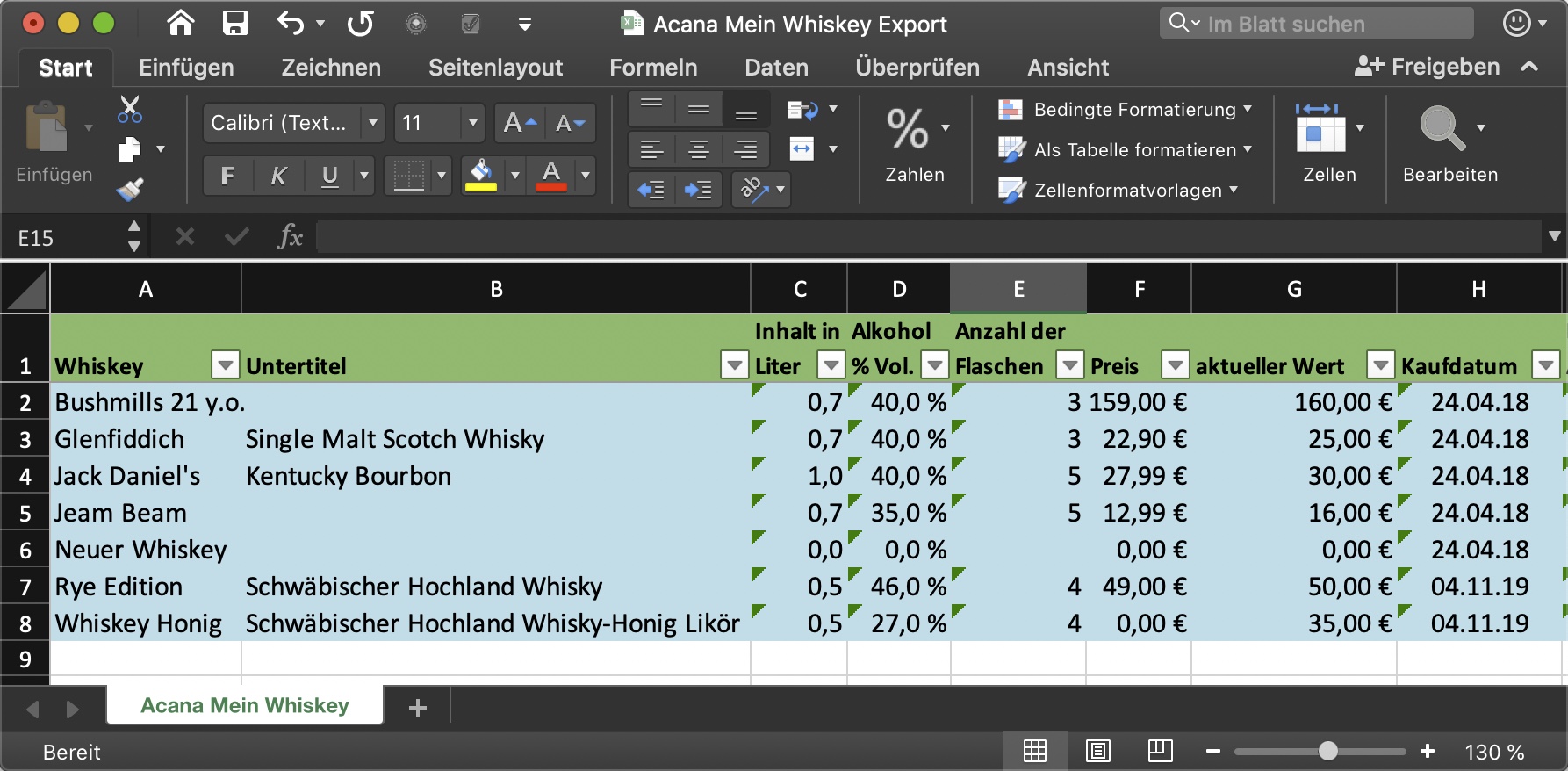Decrease font size with the A down icon
Image resolution: width=1568 pixels, height=771 pixels.
pyautogui.click(x=571, y=123)
